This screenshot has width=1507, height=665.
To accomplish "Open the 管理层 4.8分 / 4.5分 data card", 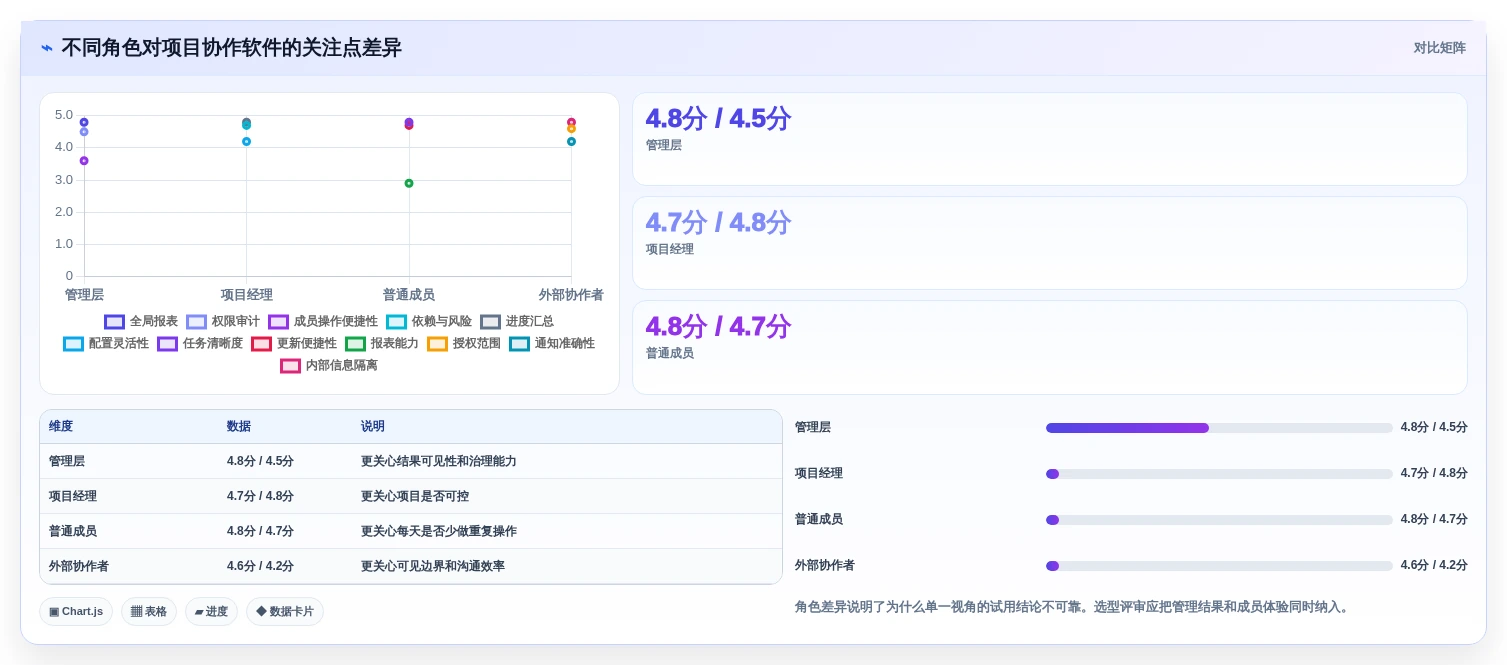I will point(1050,139).
